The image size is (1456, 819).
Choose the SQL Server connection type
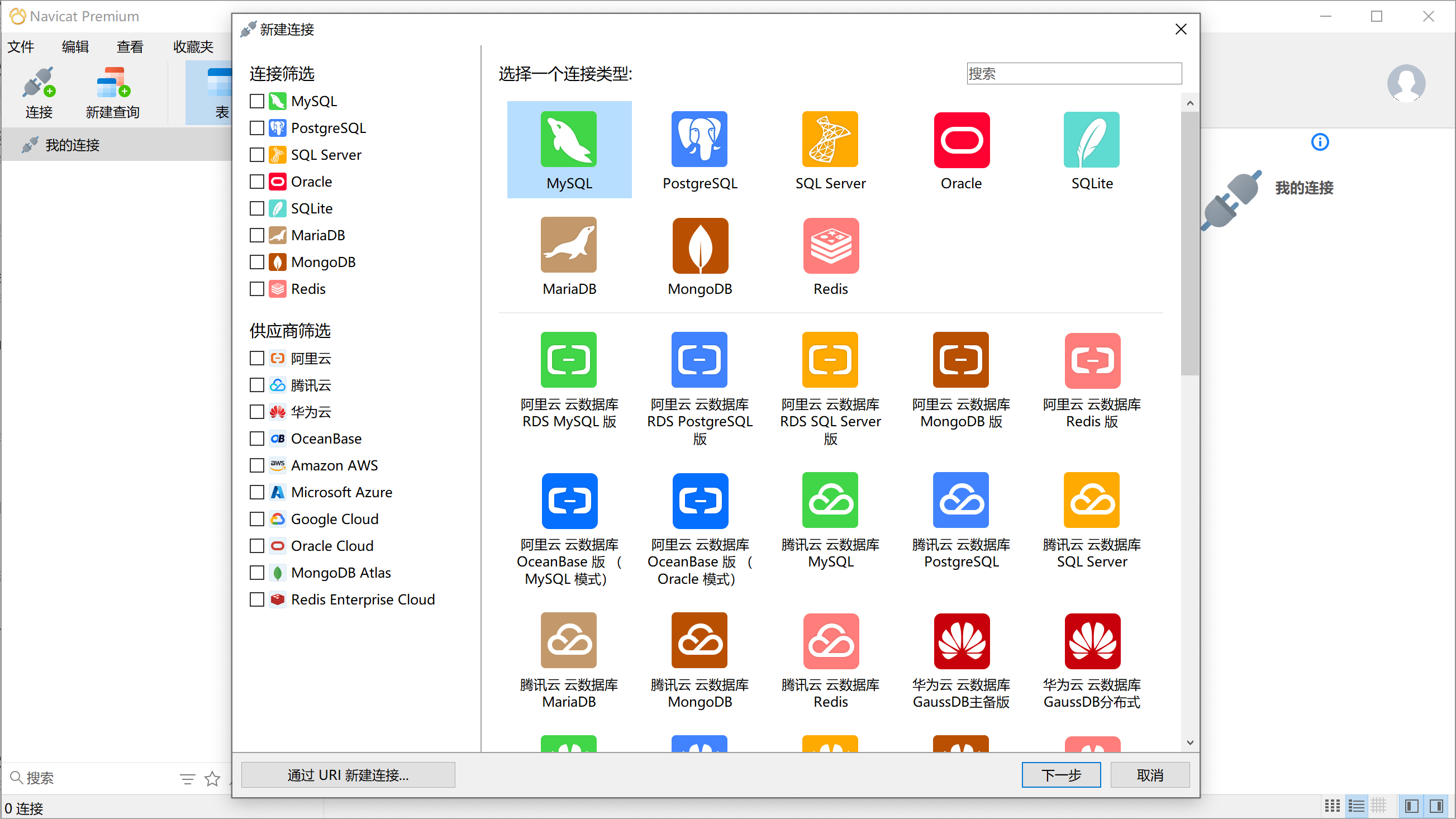point(830,139)
